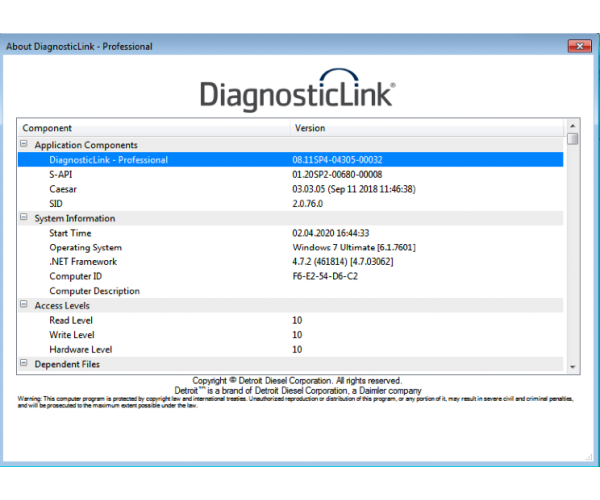
Task: Select the Caesar component row
Action: (290, 189)
